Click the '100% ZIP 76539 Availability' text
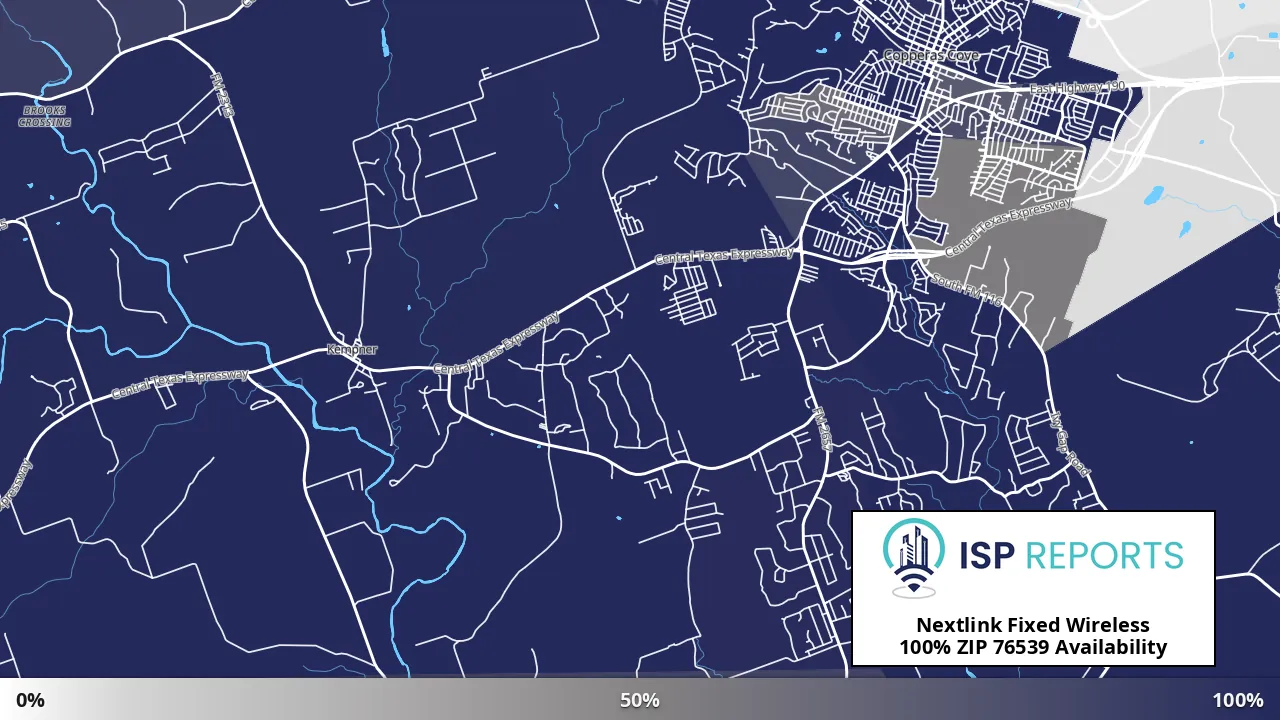The image size is (1280, 720). (1033, 647)
